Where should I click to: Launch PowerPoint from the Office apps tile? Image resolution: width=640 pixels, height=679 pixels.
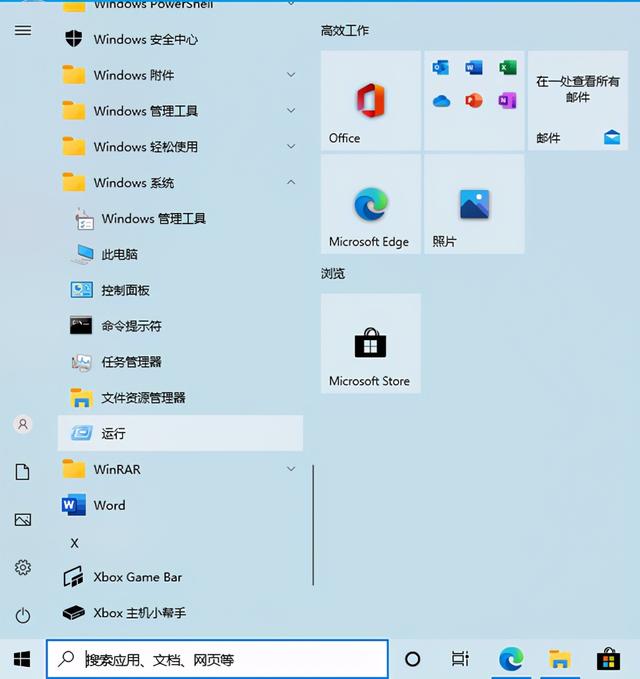pos(474,101)
